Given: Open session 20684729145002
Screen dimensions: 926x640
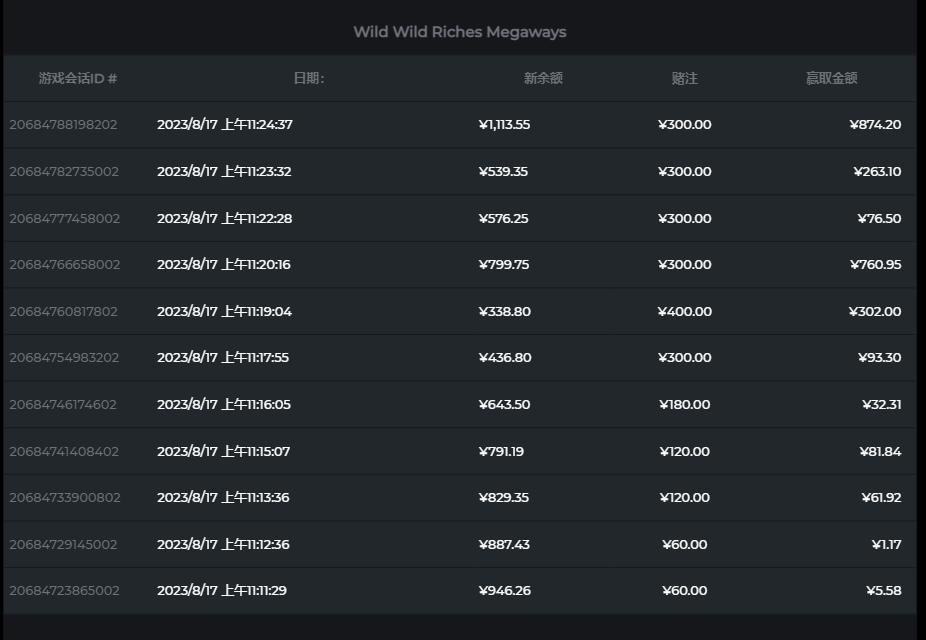Looking at the screenshot, I should click(x=63, y=544).
